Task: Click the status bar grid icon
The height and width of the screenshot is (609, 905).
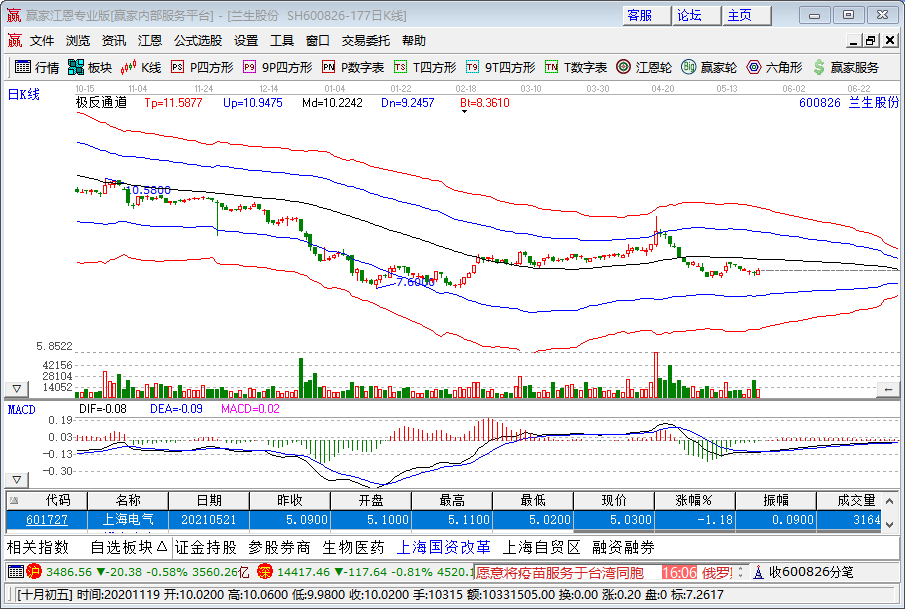Action: click(x=16, y=572)
